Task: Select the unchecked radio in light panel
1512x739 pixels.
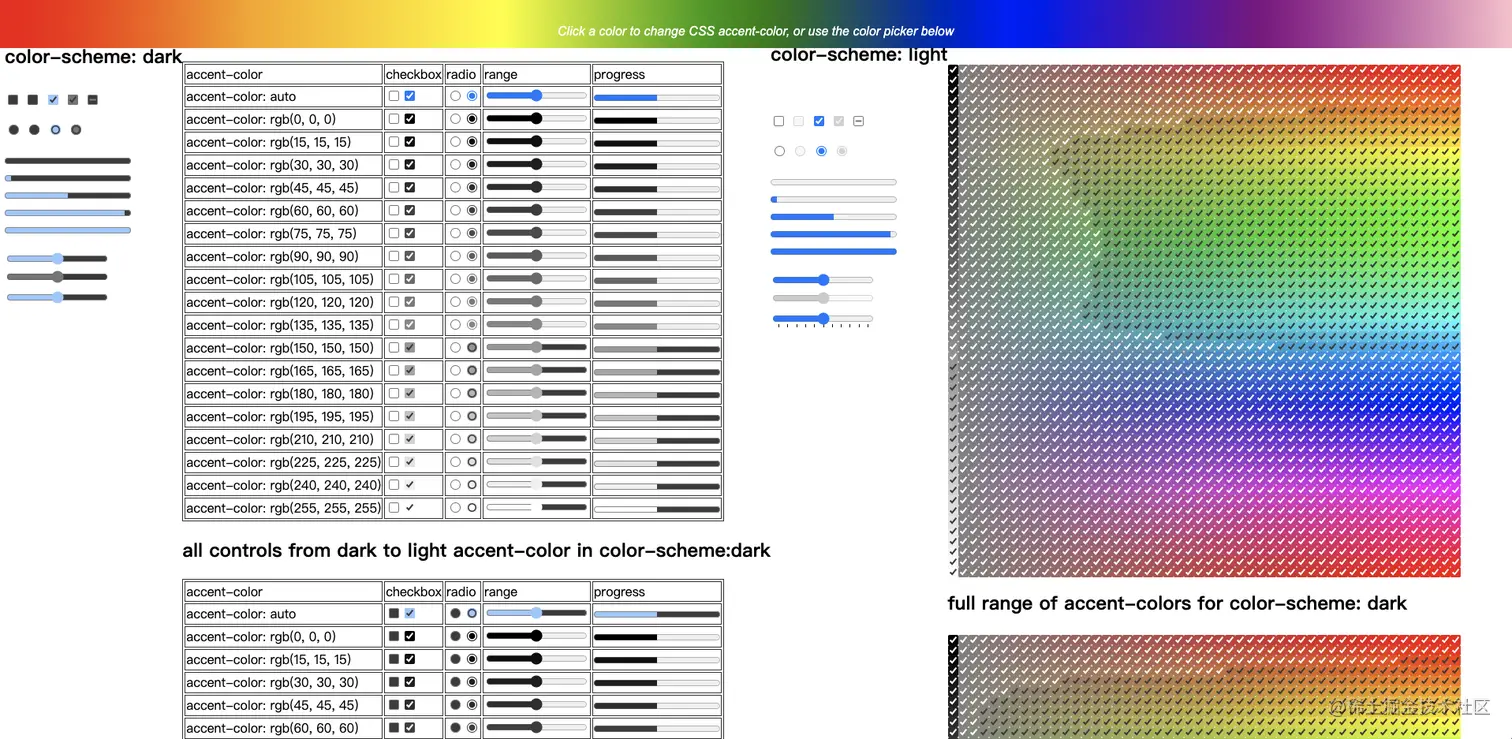Action: [780, 151]
